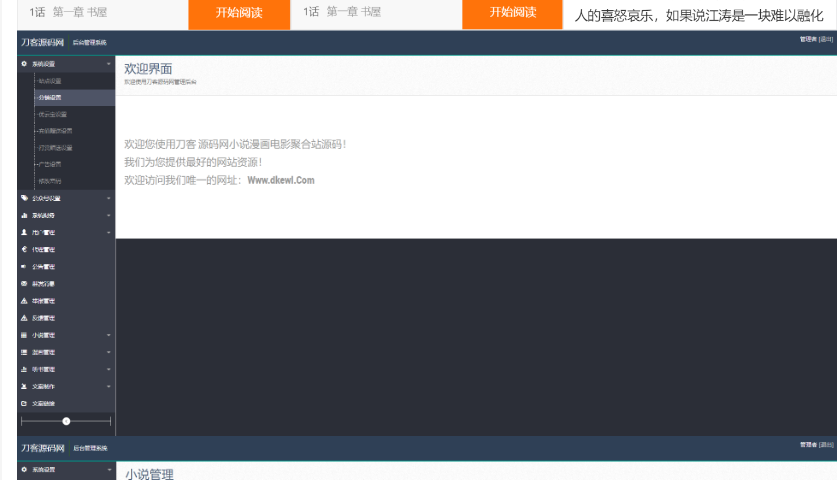Click the slider handle under the sidebar
Screen dimensions: 837x480
(x=67, y=421)
